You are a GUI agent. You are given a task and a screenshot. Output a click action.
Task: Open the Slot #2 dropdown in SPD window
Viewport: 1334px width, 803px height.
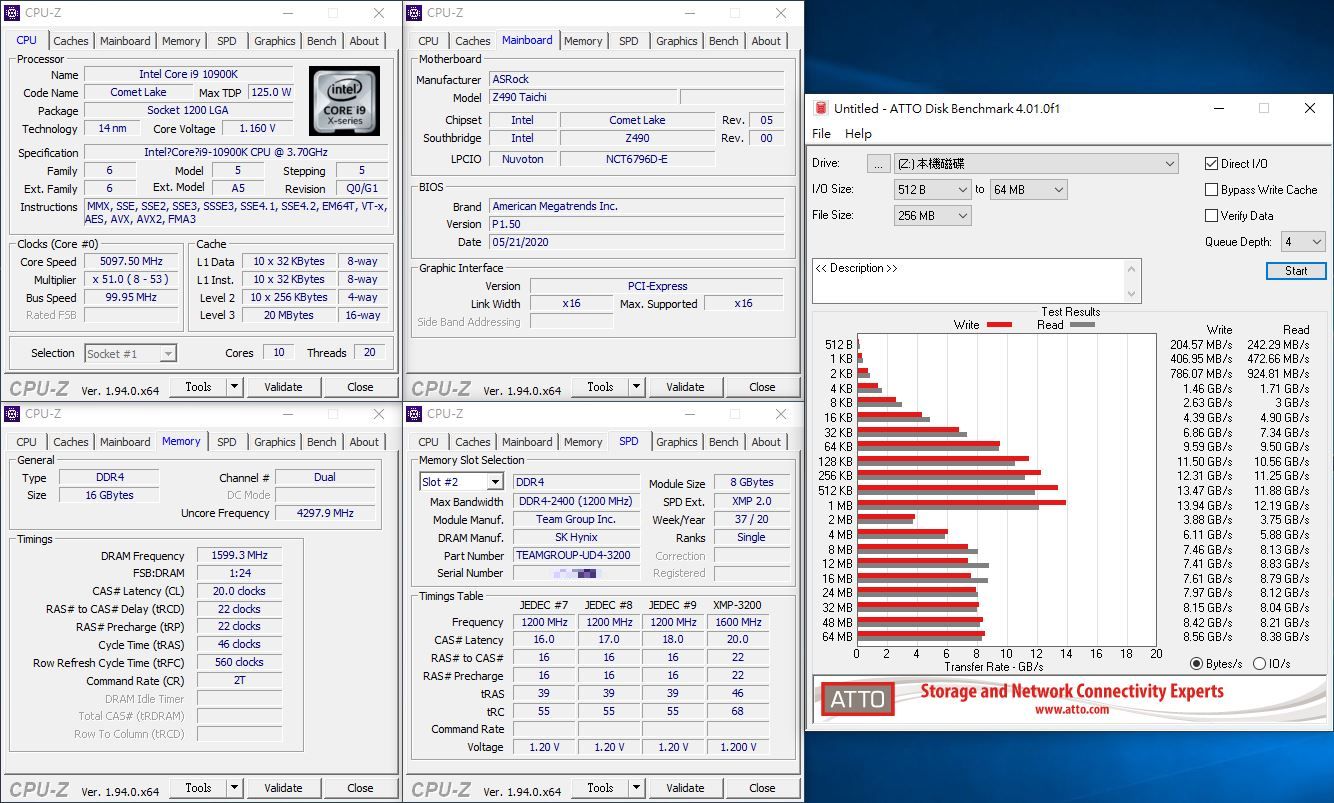coord(461,482)
